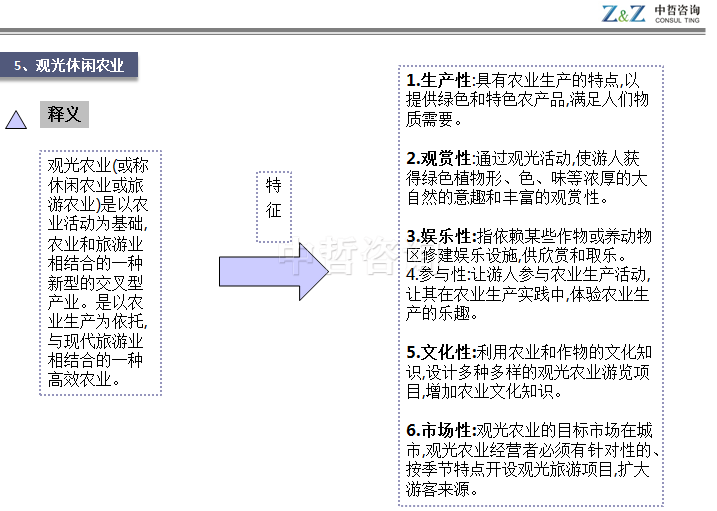Image resolution: width=717 pixels, height=511 pixels.
Task: Click the line '产的乐趣。'
Action: [x=442, y=314]
